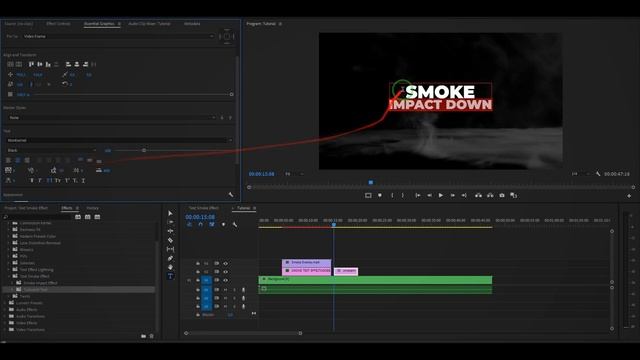Image resolution: width=640 pixels, height=360 pixels.
Task: Select the Smoke Impact Effect folder
Action: (x=40, y=283)
